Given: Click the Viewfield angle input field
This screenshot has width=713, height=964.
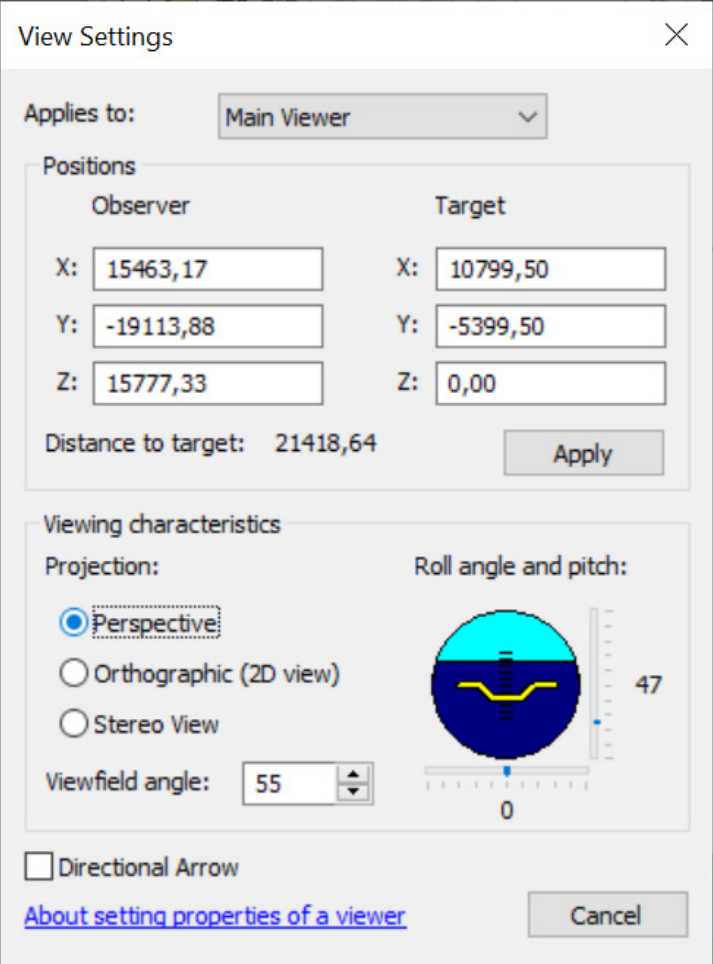Looking at the screenshot, I should coord(289,783).
